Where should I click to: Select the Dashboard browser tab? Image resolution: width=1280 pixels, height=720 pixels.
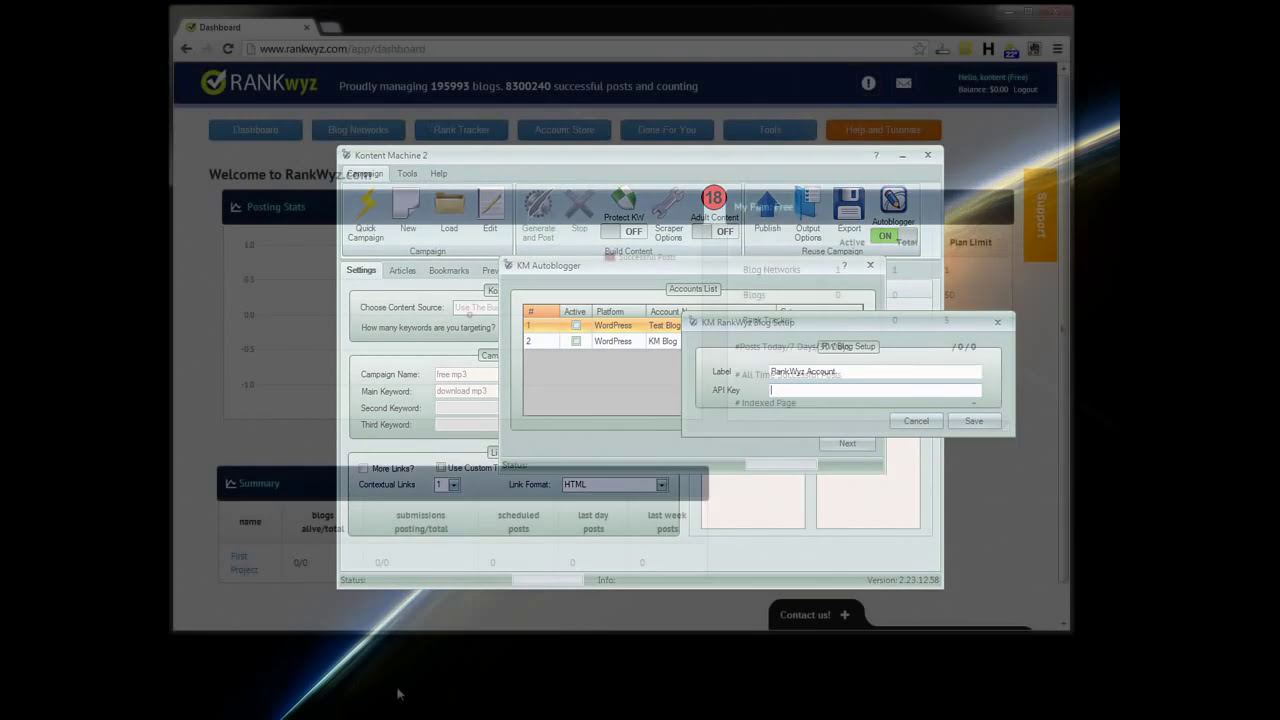(x=243, y=27)
